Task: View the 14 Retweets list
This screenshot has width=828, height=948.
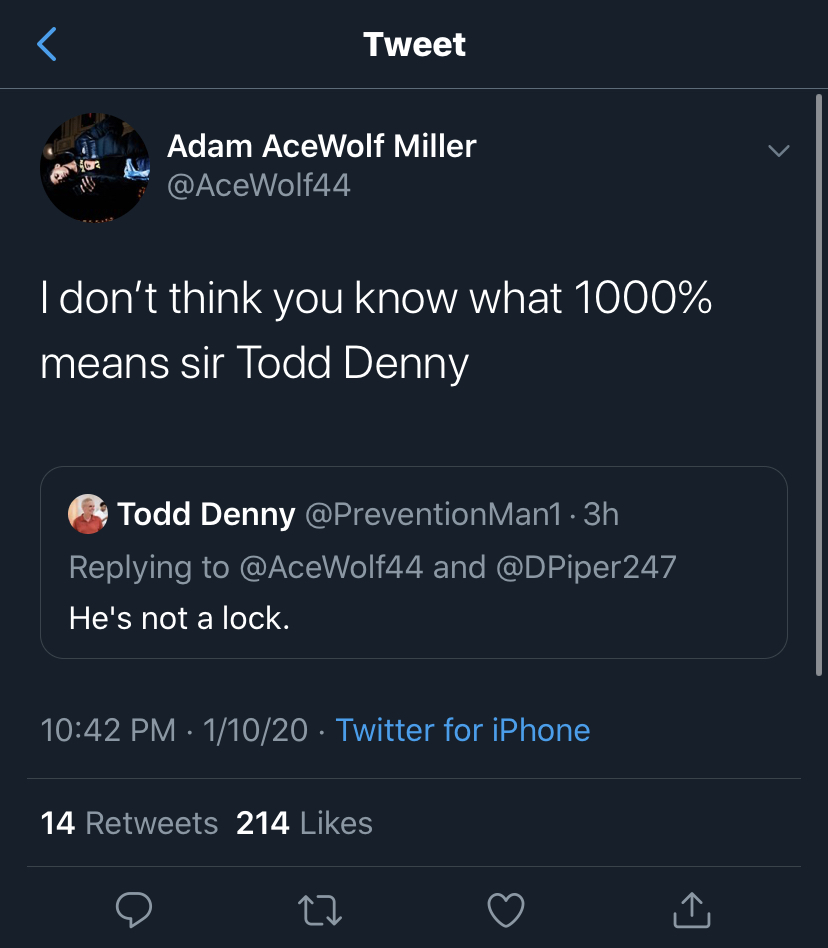Action: [x=129, y=823]
